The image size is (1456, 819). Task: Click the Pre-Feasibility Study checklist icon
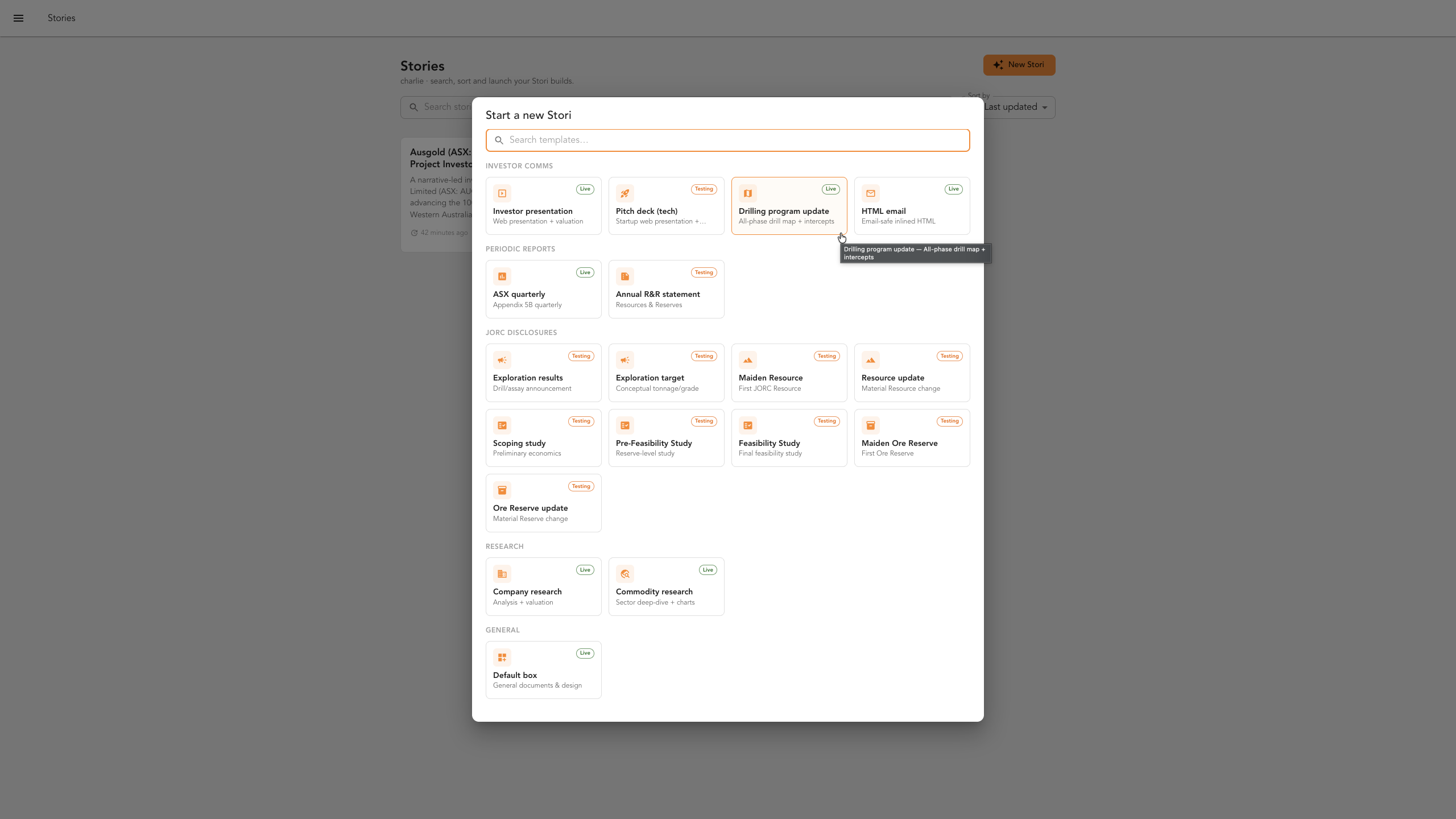[x=625, y=425]
